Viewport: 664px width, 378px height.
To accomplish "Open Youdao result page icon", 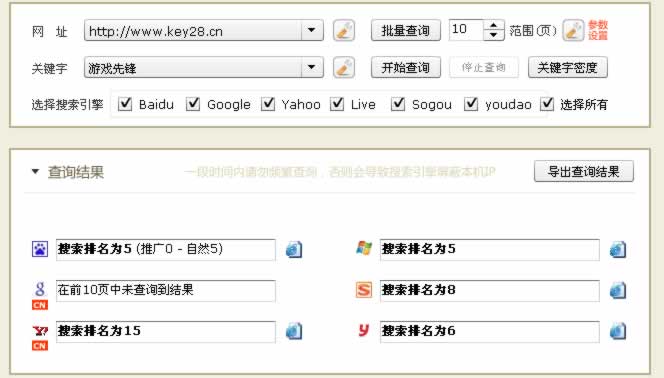I will [x=618, y=331].
